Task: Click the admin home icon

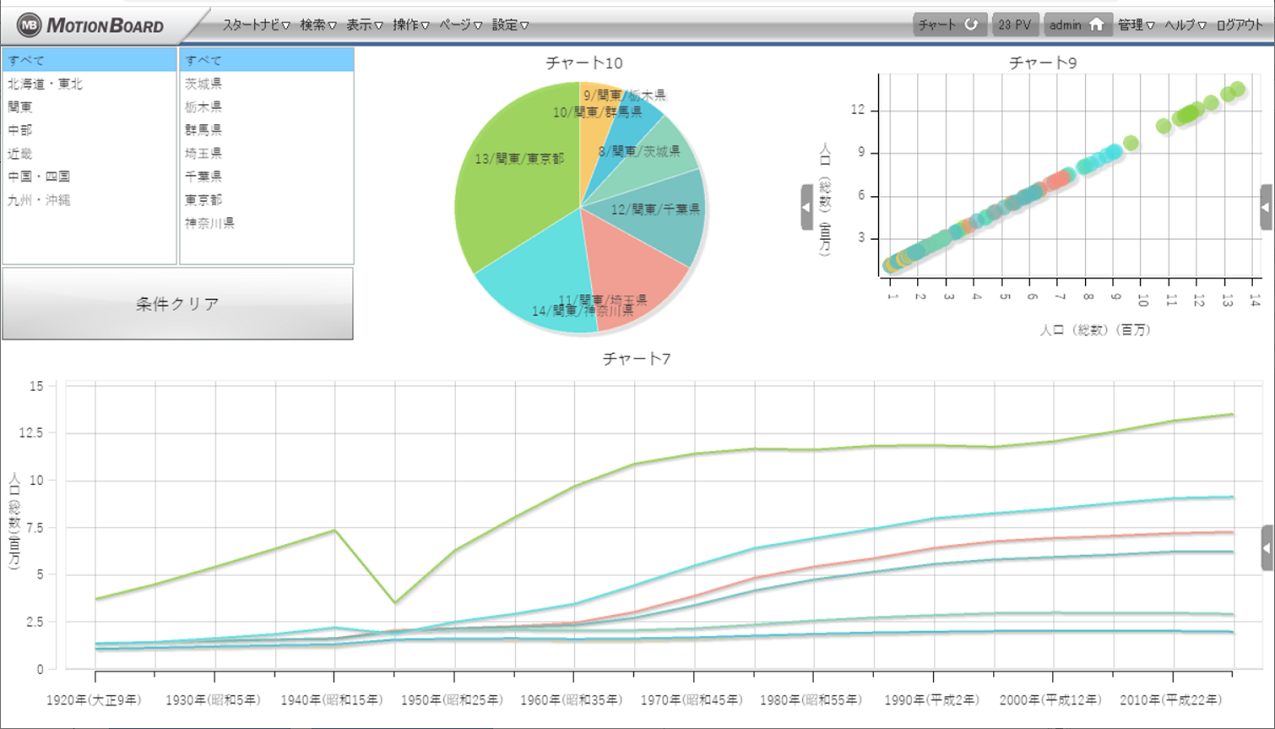Action: (x=1096, y=25)
